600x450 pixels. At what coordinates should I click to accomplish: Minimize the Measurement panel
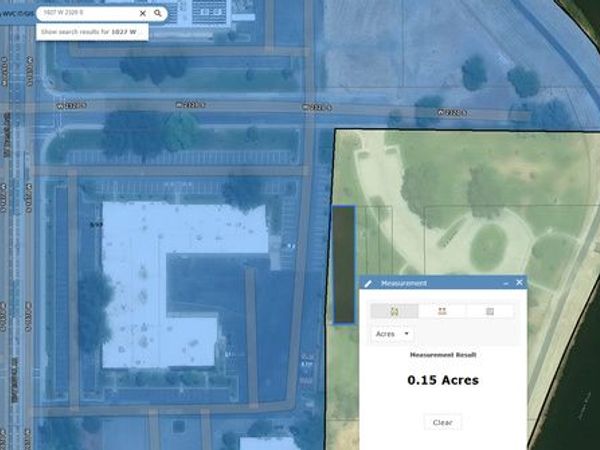[506, 283]
